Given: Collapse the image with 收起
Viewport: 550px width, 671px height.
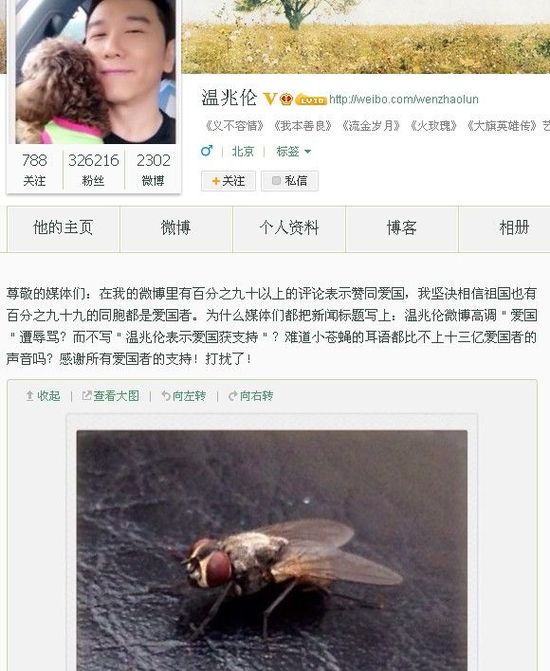Looking at the screenshot, I should click(x=43, y=396).
